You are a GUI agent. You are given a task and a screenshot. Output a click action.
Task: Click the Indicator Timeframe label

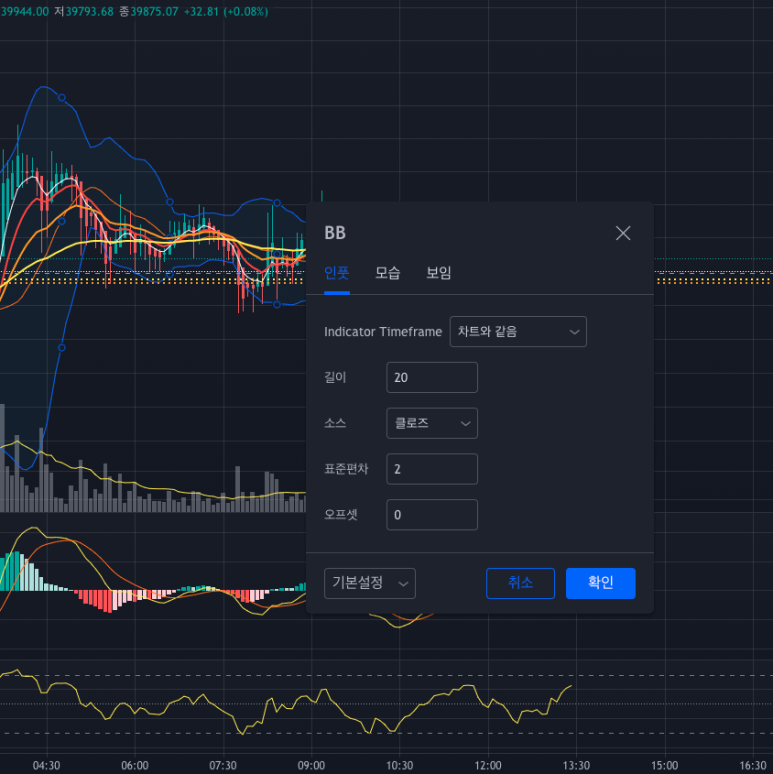click(383, 332)
